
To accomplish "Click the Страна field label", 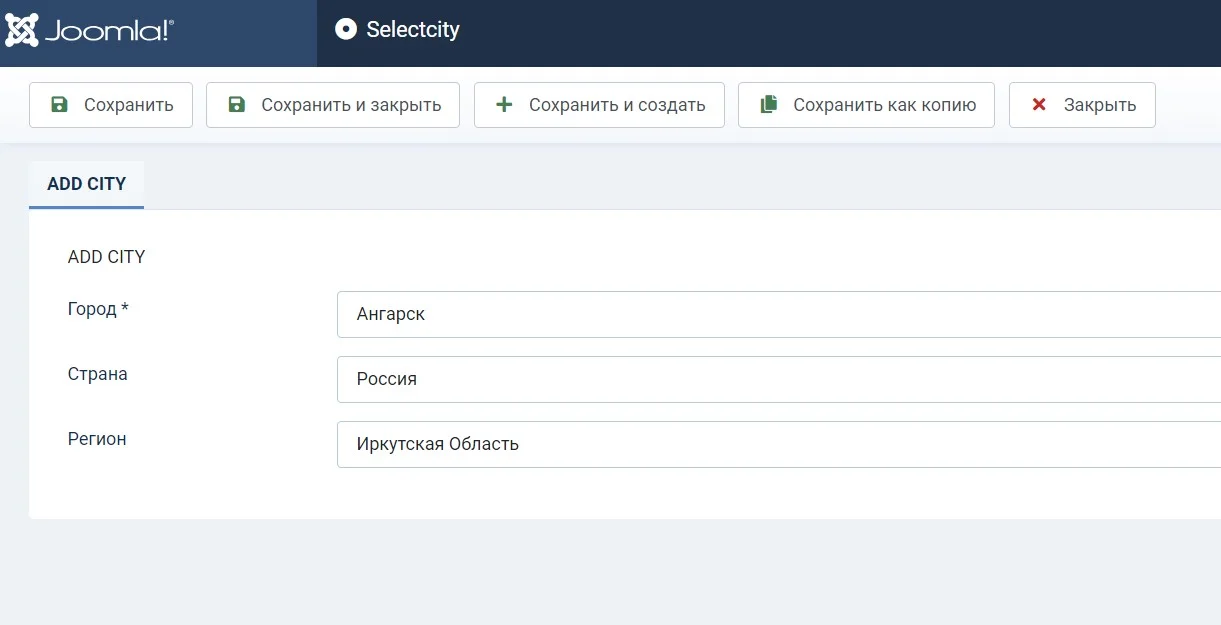I will tap(98, 374).
